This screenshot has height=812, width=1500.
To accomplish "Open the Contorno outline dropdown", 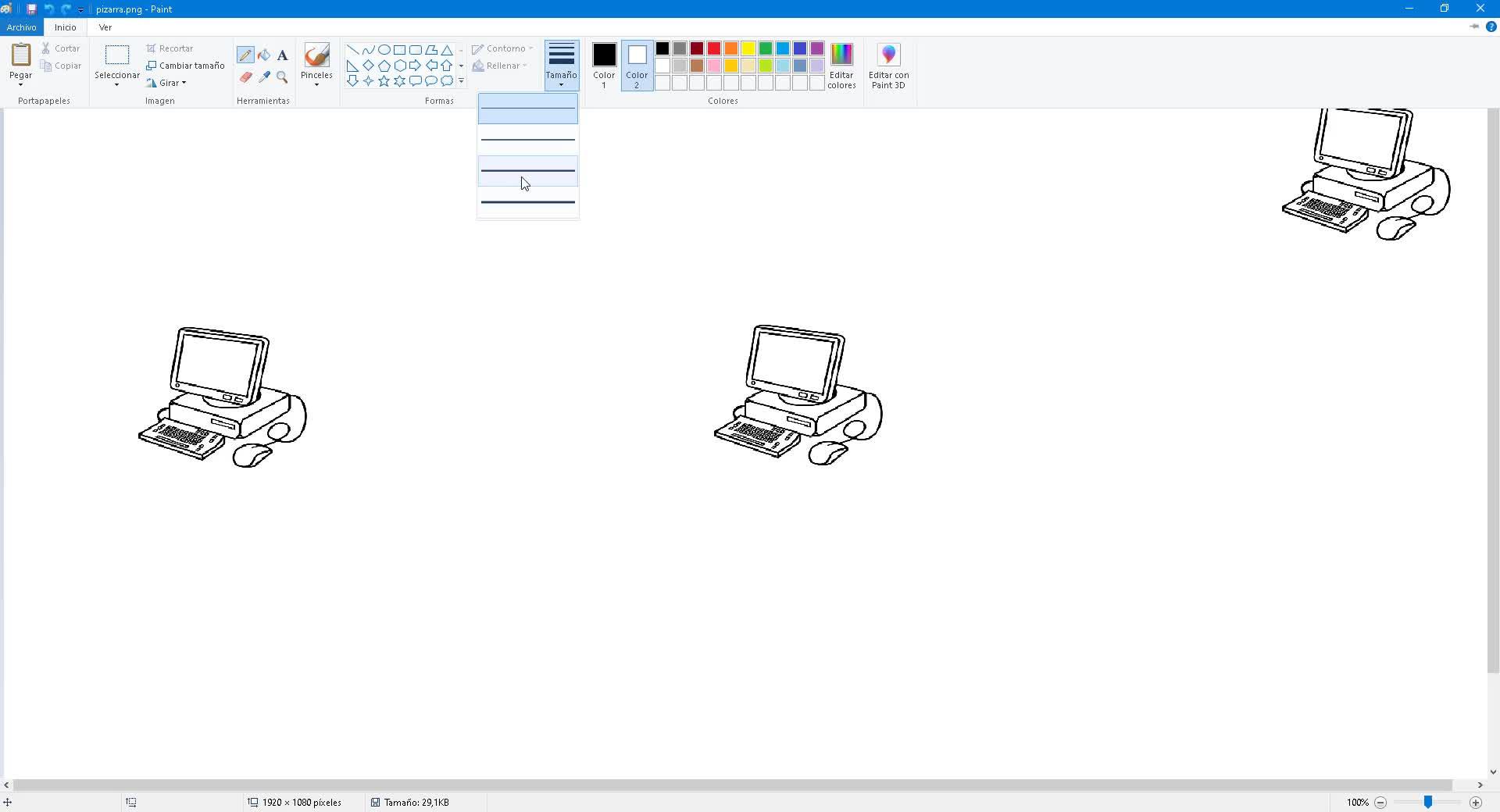I will [502, 48].
